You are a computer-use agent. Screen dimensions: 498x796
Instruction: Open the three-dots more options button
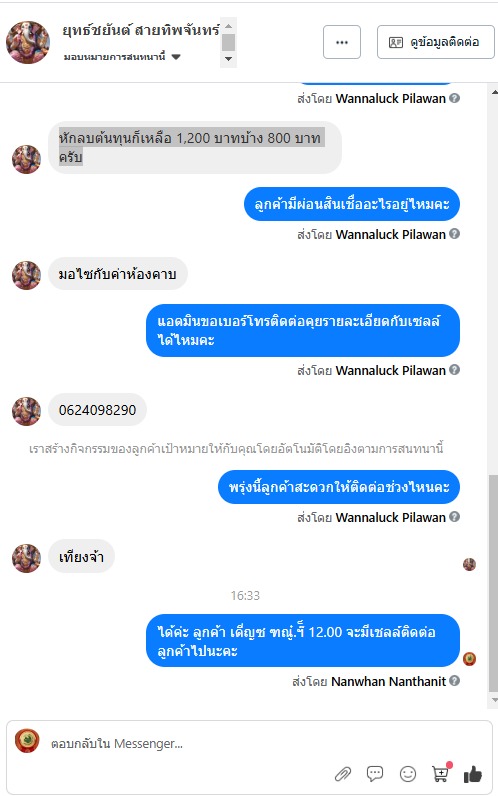point(342,42)
